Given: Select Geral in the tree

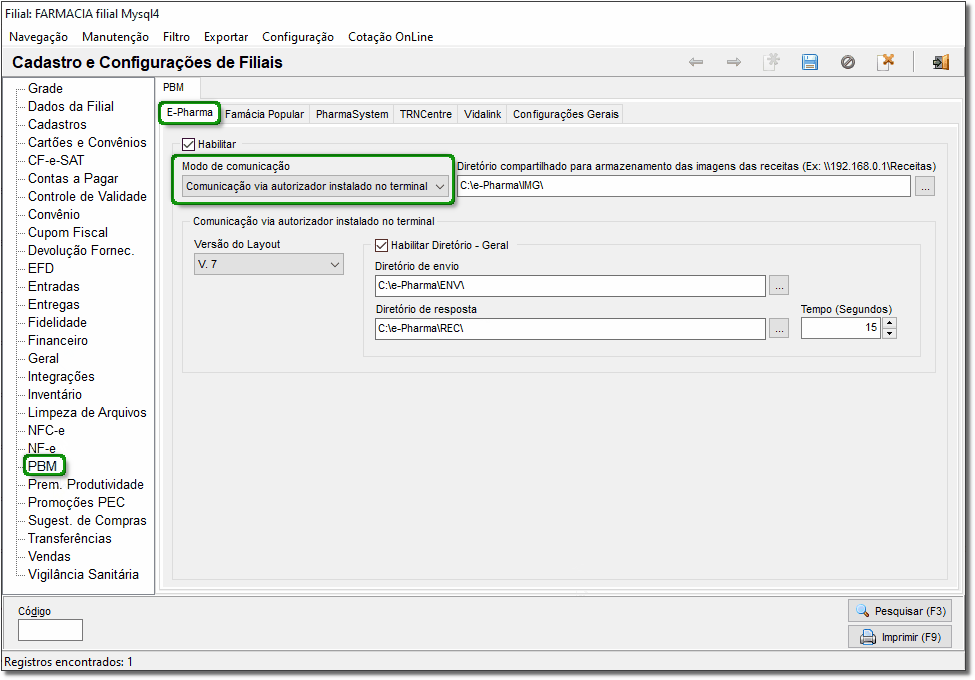Looking at the screenshot, I should (x=44, y=359).
